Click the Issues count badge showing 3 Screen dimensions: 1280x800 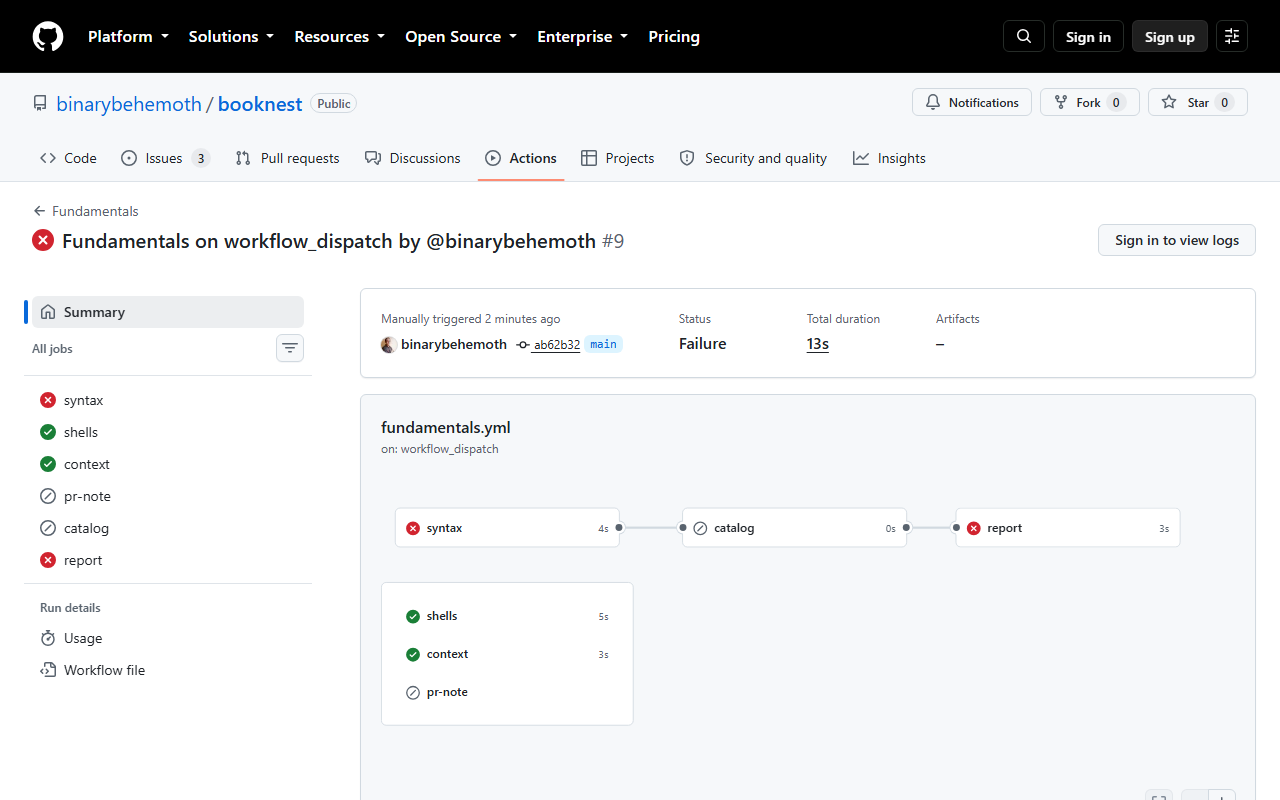[200, 158]
